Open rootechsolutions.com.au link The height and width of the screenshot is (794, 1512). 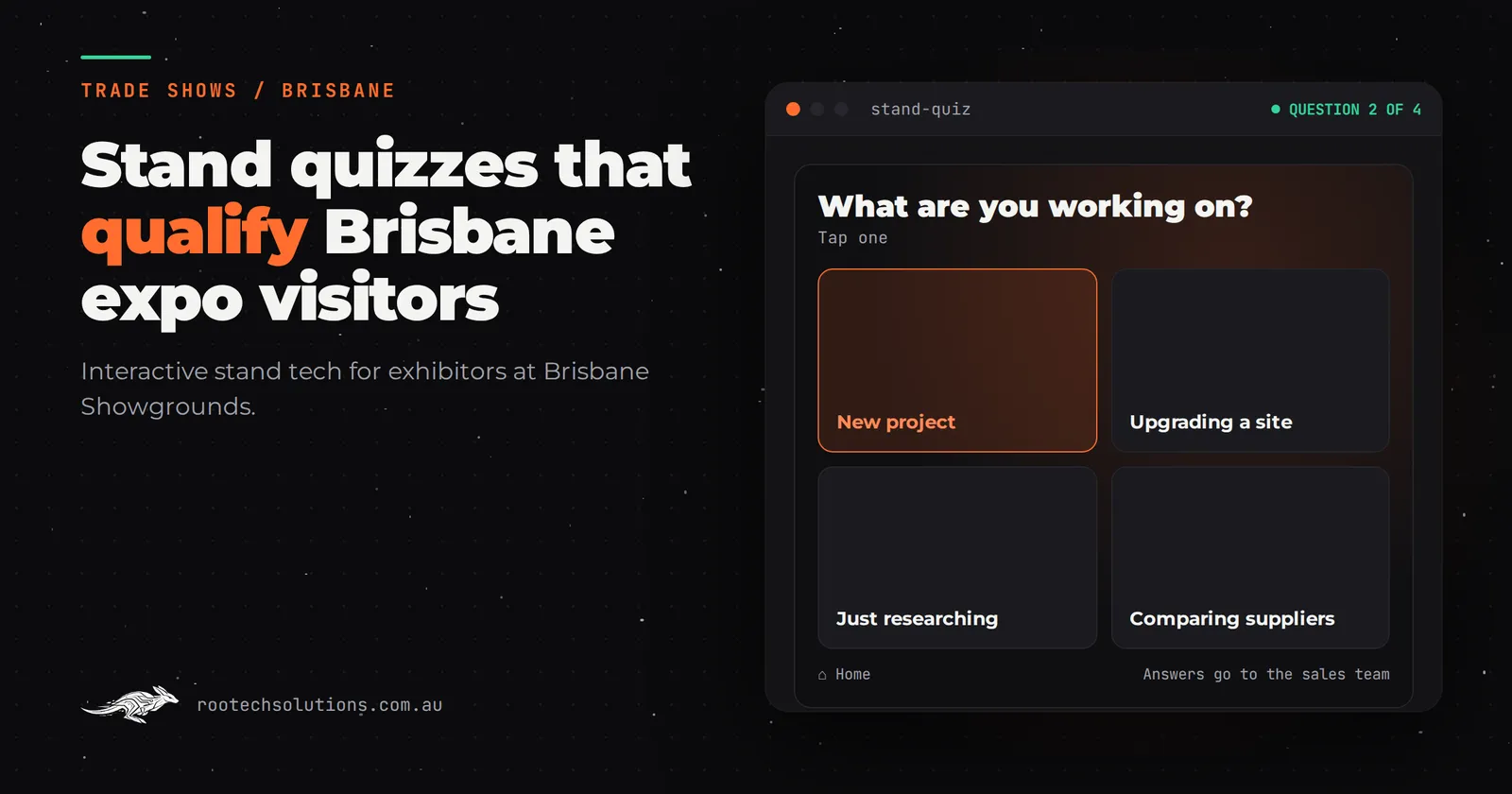click(x=319, y=705)
